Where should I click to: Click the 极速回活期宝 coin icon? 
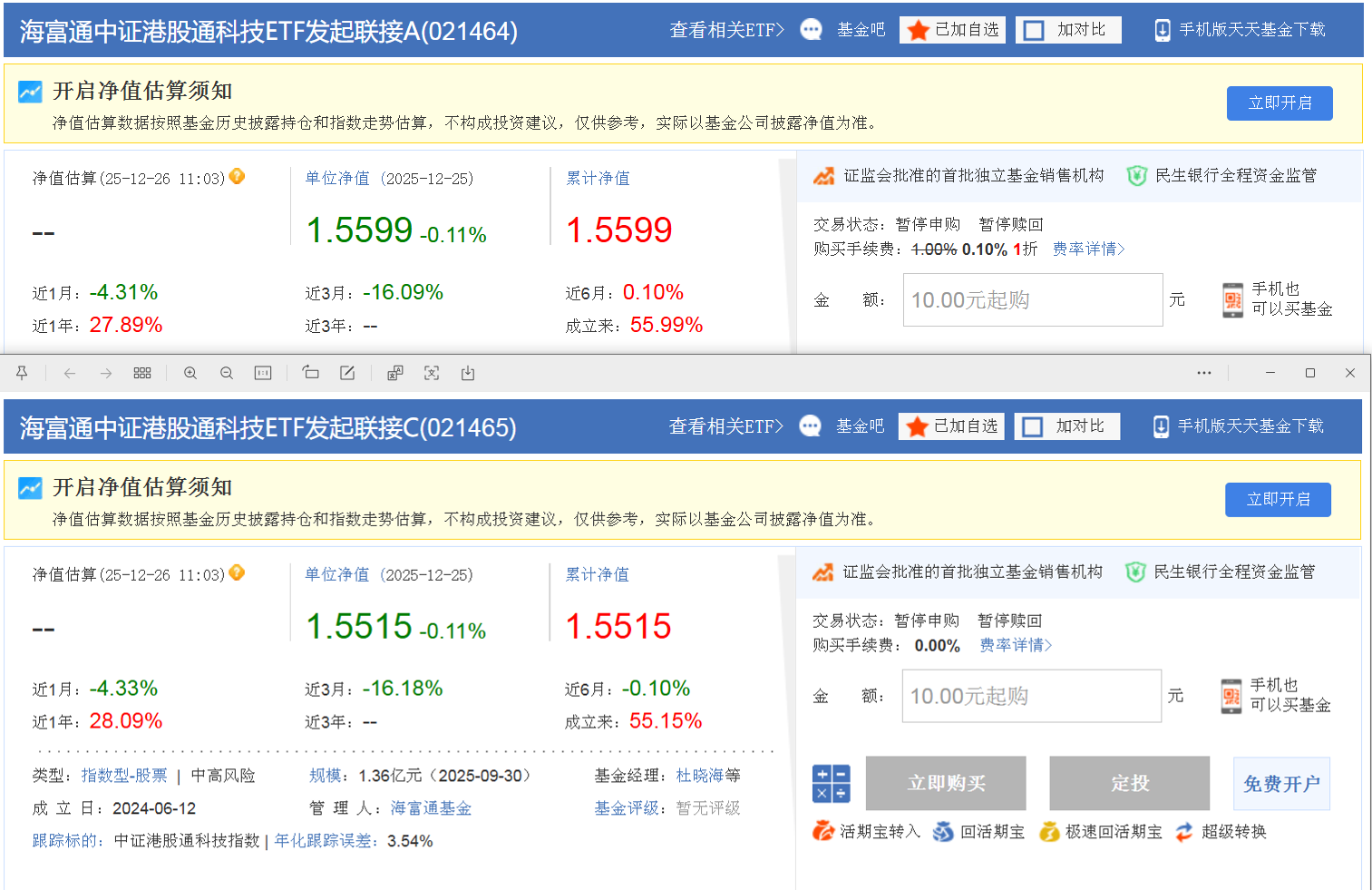[1049, 831]
